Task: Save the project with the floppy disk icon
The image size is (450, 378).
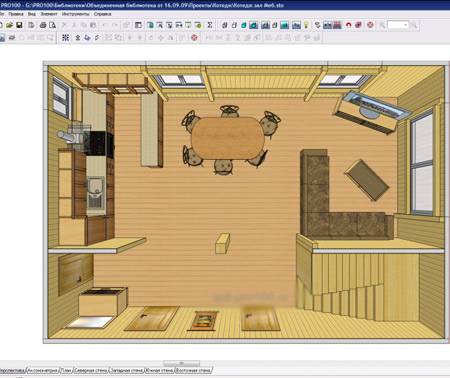Action: [x=19, y=25]
